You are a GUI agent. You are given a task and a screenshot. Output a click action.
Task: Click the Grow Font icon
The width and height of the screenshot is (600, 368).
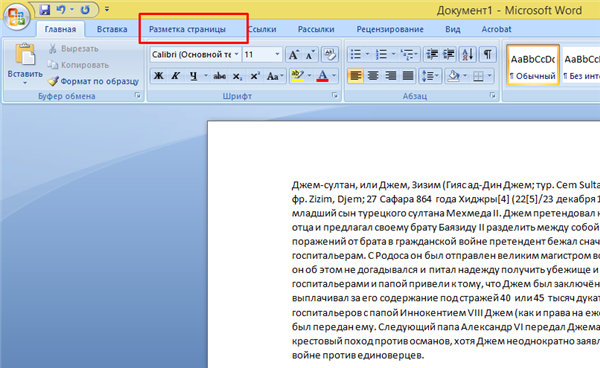(293, 55)
